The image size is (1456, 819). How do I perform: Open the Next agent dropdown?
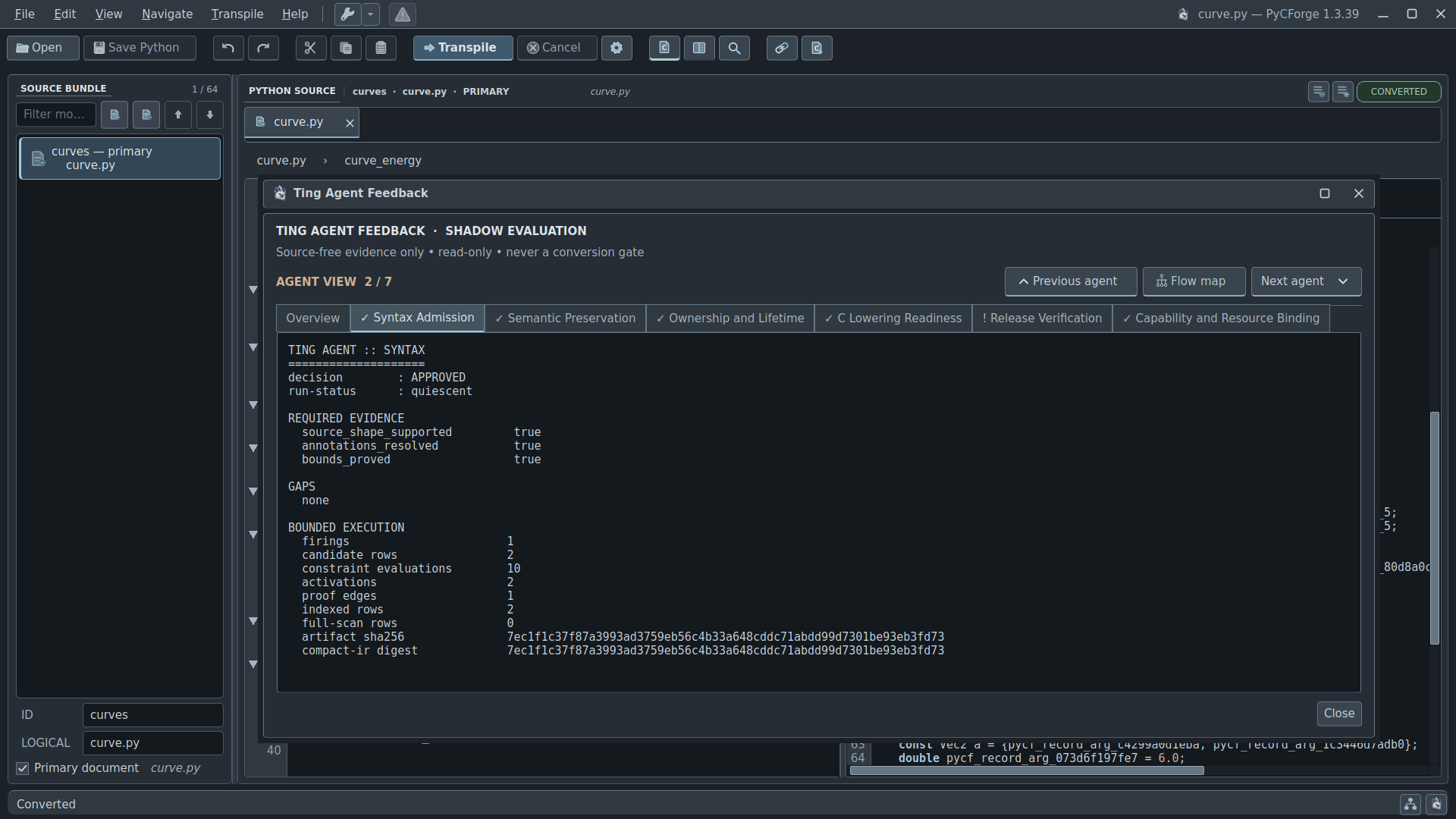pos(1306,281)
